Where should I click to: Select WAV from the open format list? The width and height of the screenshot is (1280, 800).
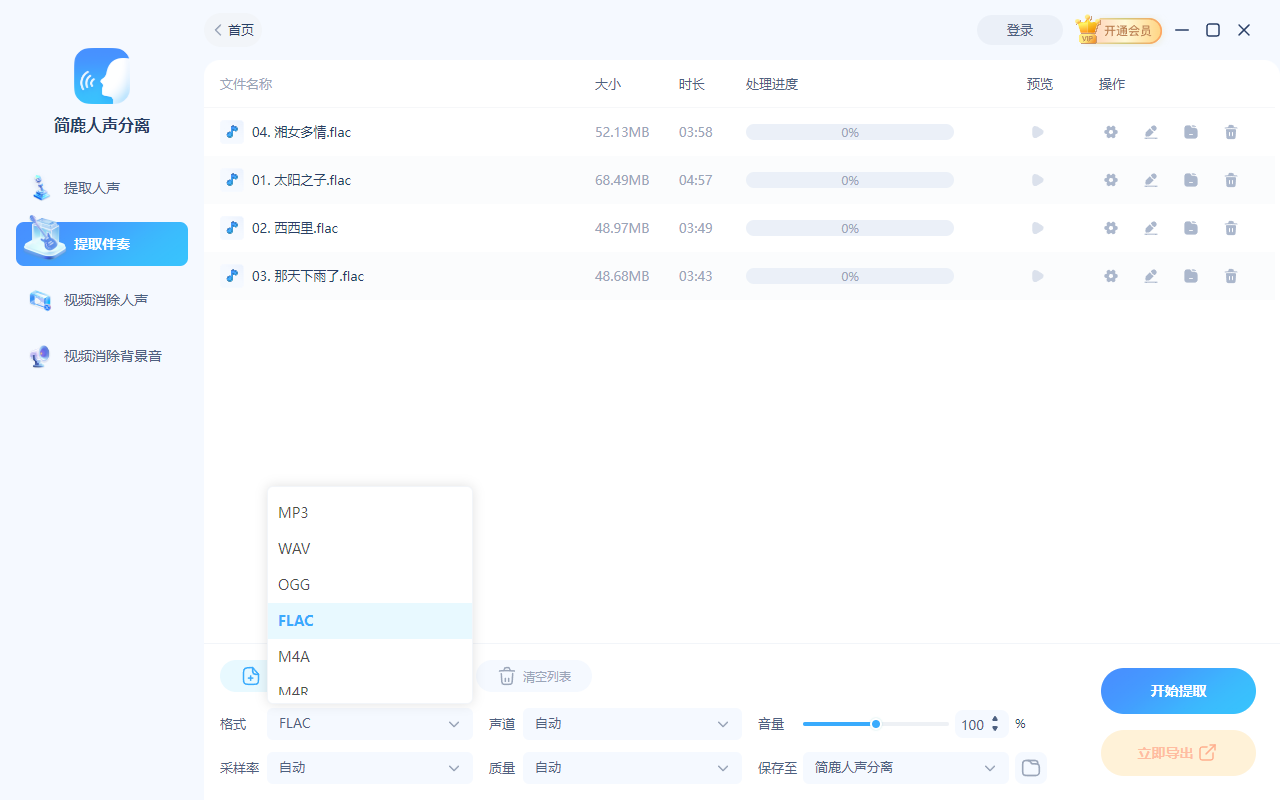tap(294, 548)
